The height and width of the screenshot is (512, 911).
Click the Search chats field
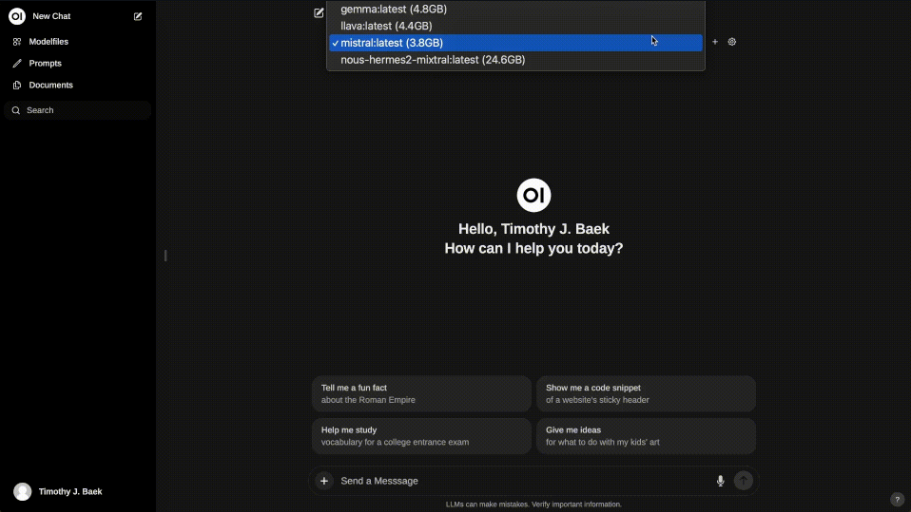pos(78,110)
